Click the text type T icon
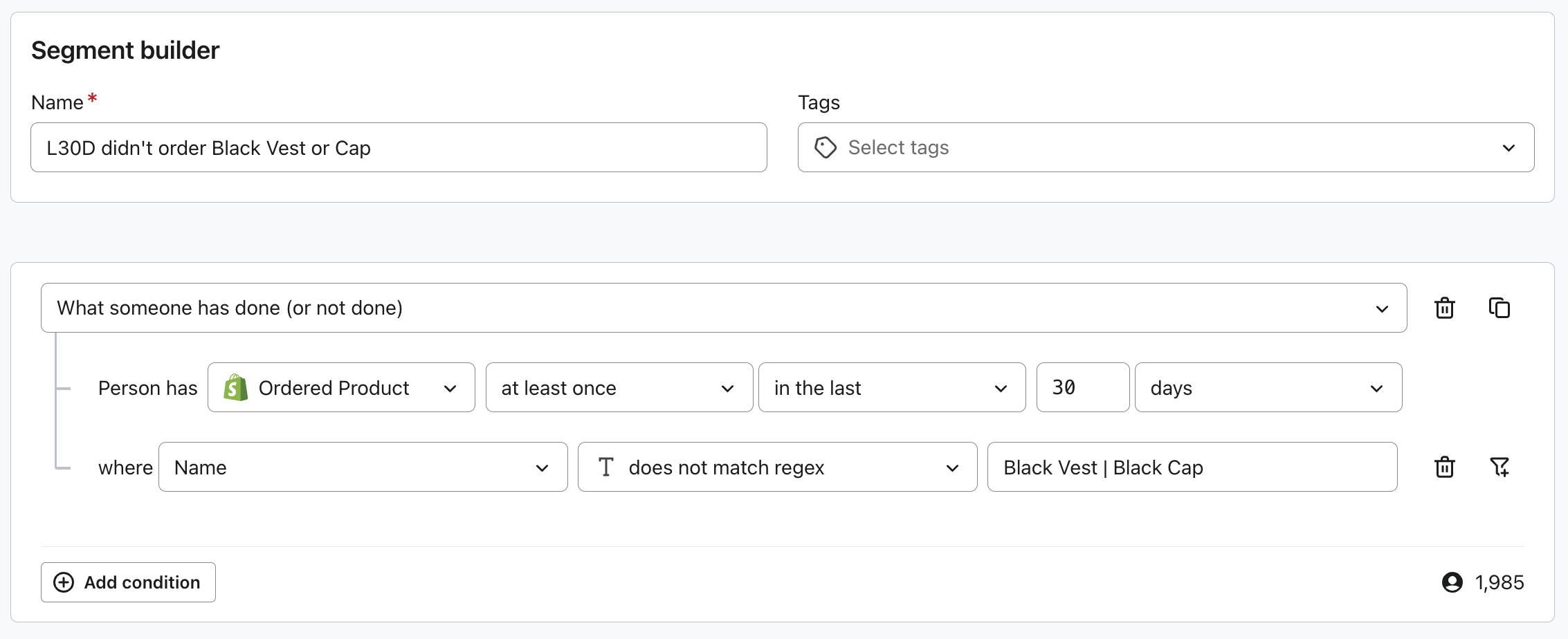The image size is (1568, 639). [605, 467]
